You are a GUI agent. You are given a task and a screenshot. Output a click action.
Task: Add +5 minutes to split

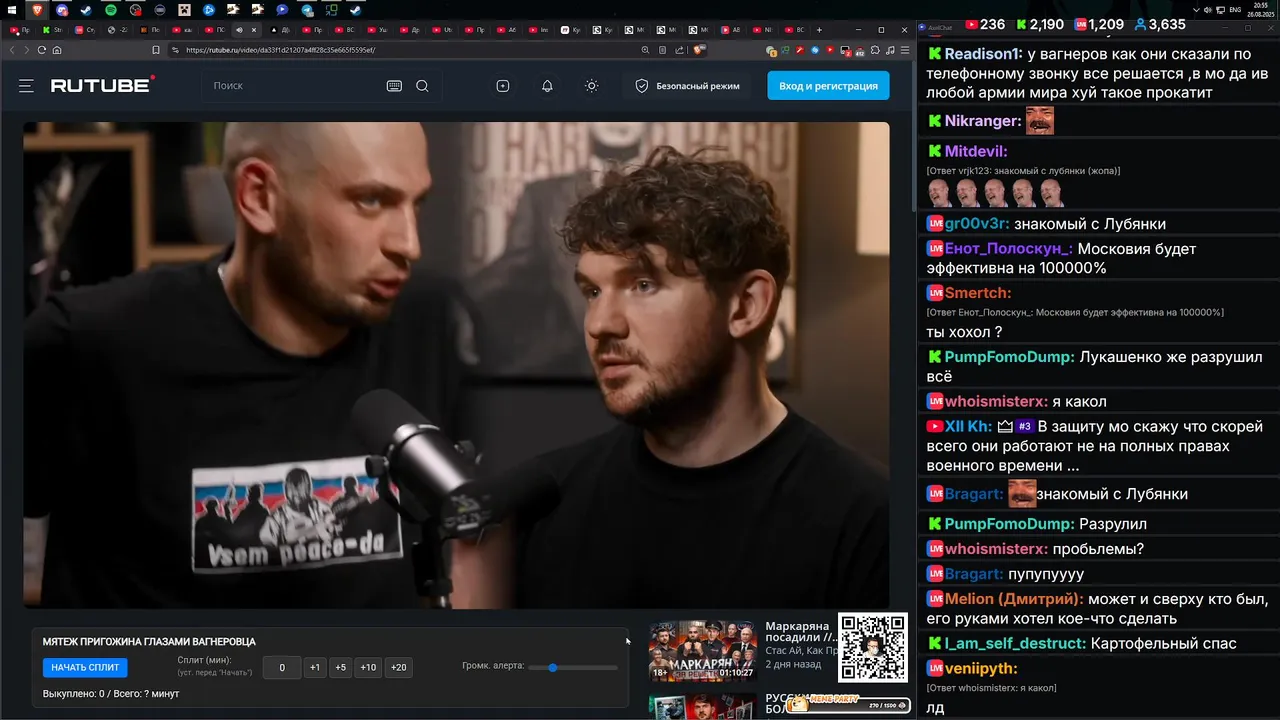[341, 667]
